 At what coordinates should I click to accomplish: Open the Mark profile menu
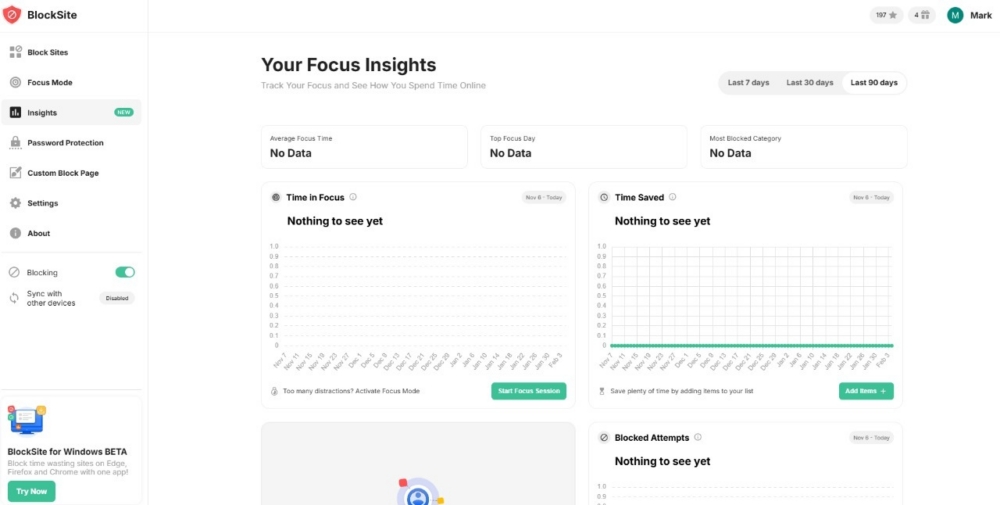pyautogui.click(x=969, y=15)
